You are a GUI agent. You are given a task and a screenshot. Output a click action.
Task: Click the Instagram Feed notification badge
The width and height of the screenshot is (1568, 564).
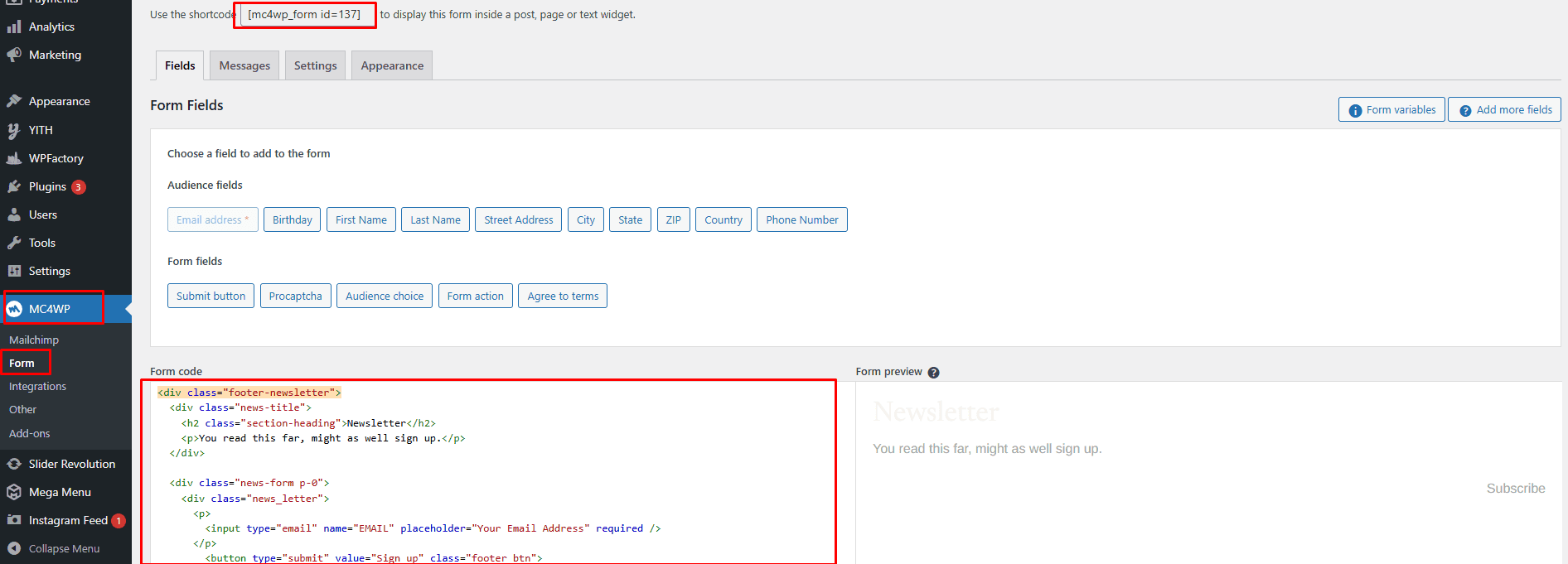[x=119, y=521]
